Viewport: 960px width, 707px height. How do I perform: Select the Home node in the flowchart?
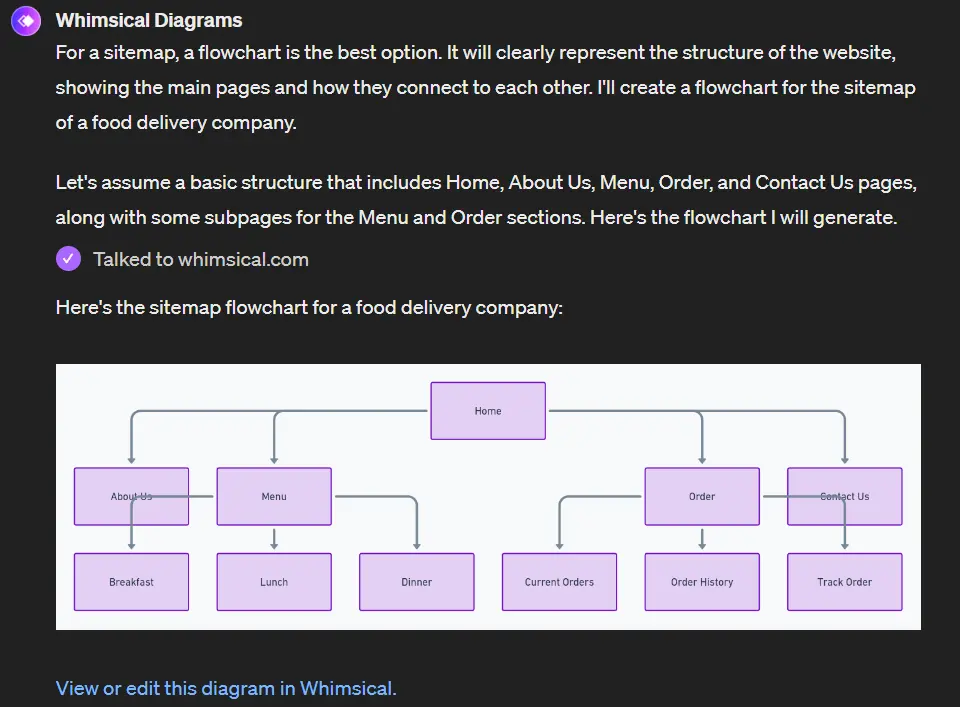(x=488, y=410)
